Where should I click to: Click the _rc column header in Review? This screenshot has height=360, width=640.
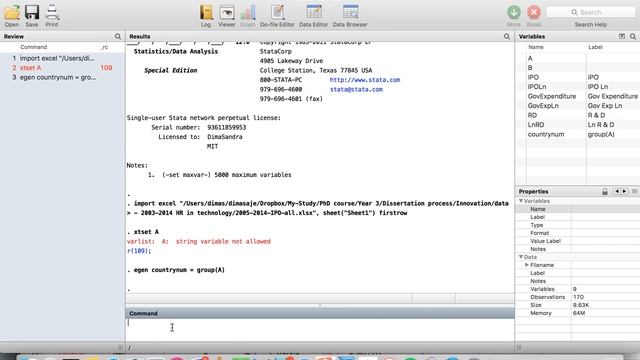(x=105, y=47)
